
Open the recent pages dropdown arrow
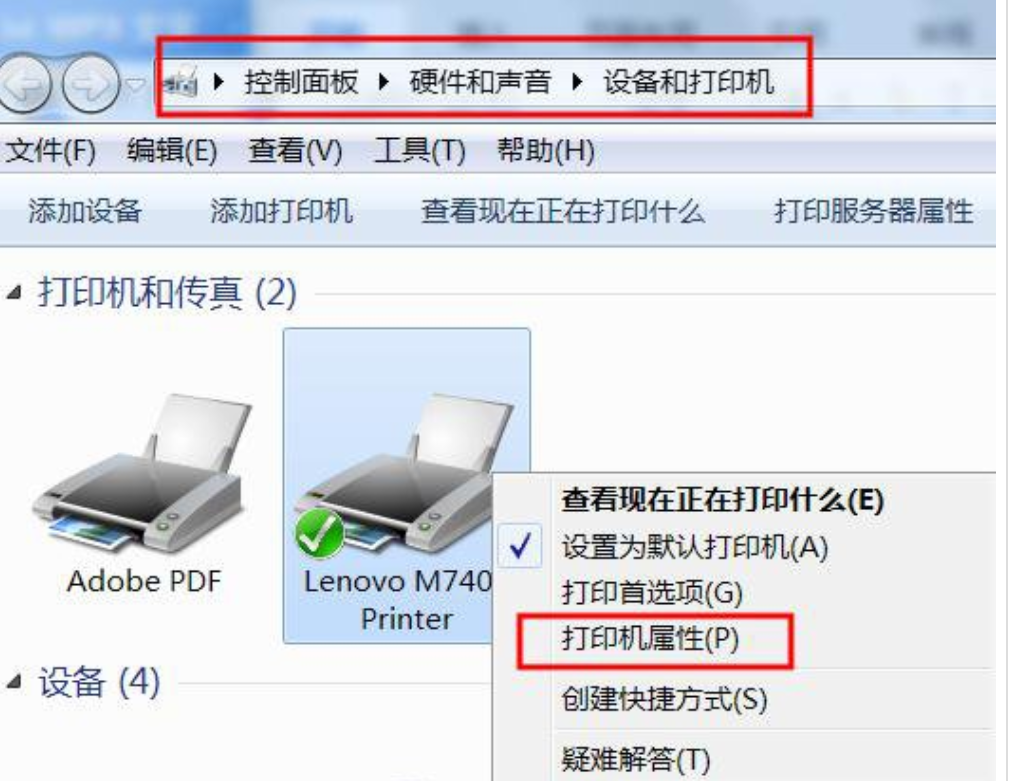[x=135, y=84]
